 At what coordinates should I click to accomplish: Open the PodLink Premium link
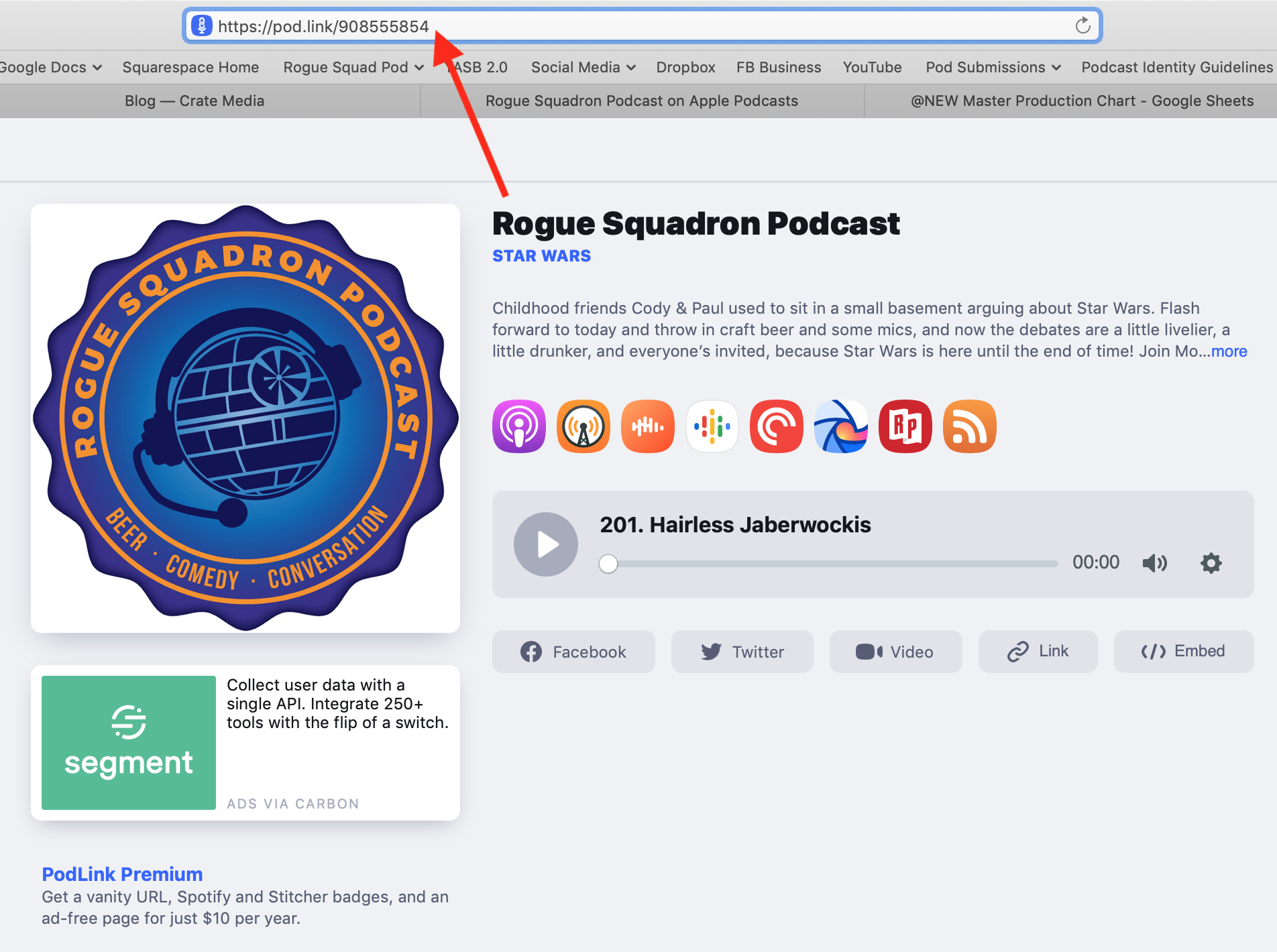[122, 874]
